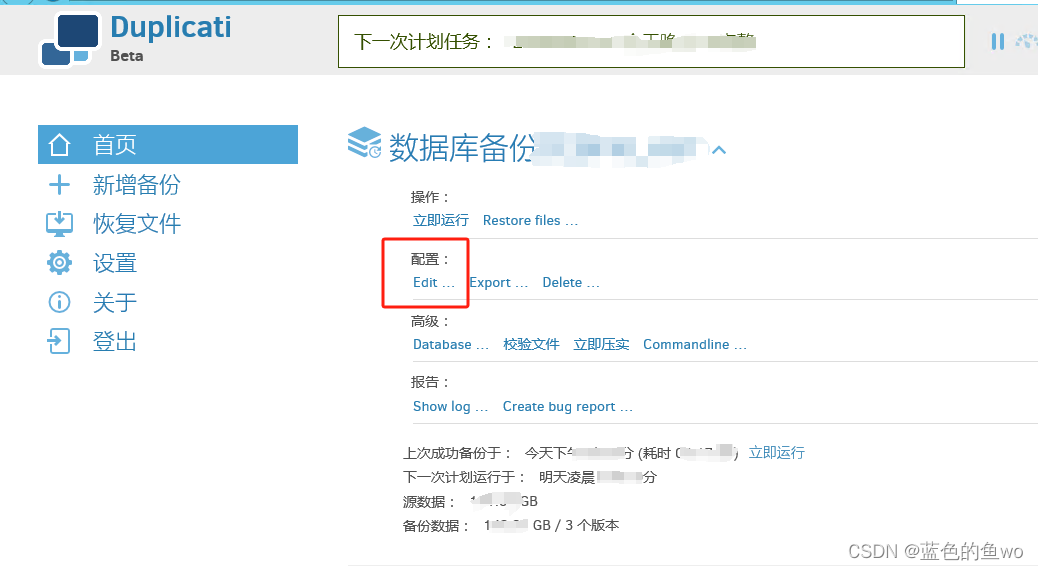Click the 备份数据 label text
Image resolution: width=1038 pixels, height=570 pixels.
tap(436, 526)
